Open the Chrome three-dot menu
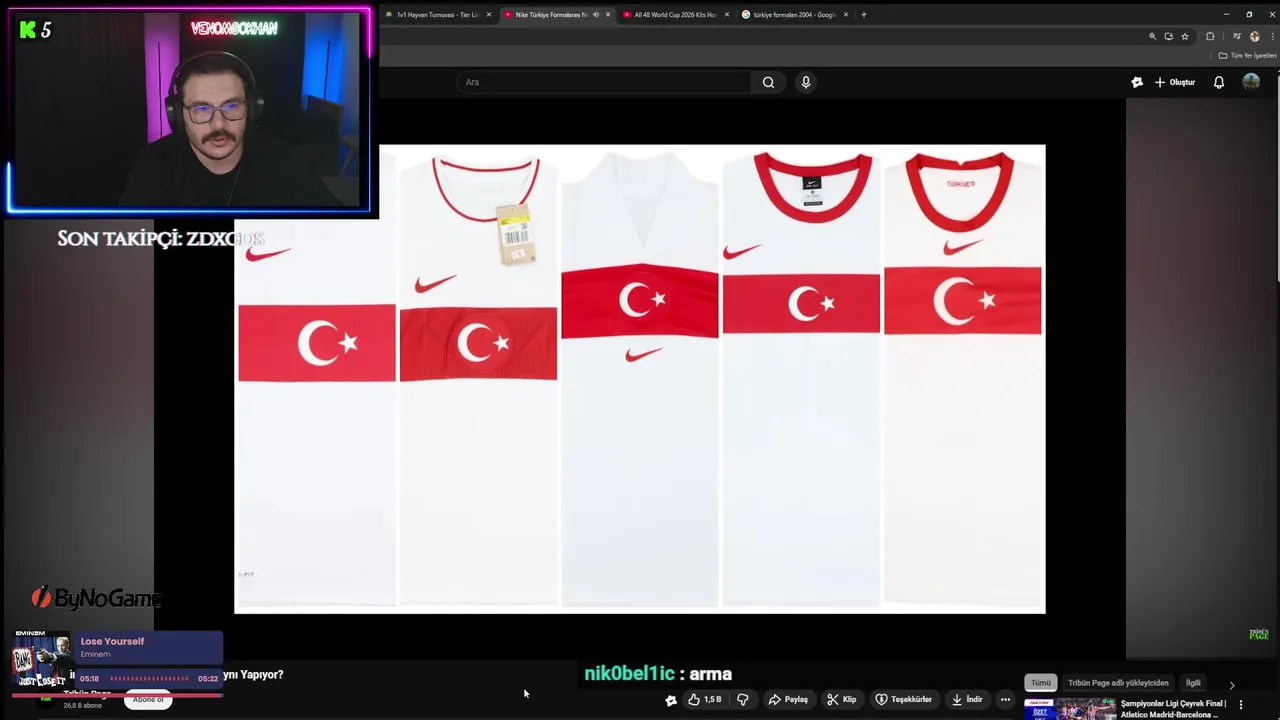The width and height of the screenshot is (1280, 720). click(1272, 36)
